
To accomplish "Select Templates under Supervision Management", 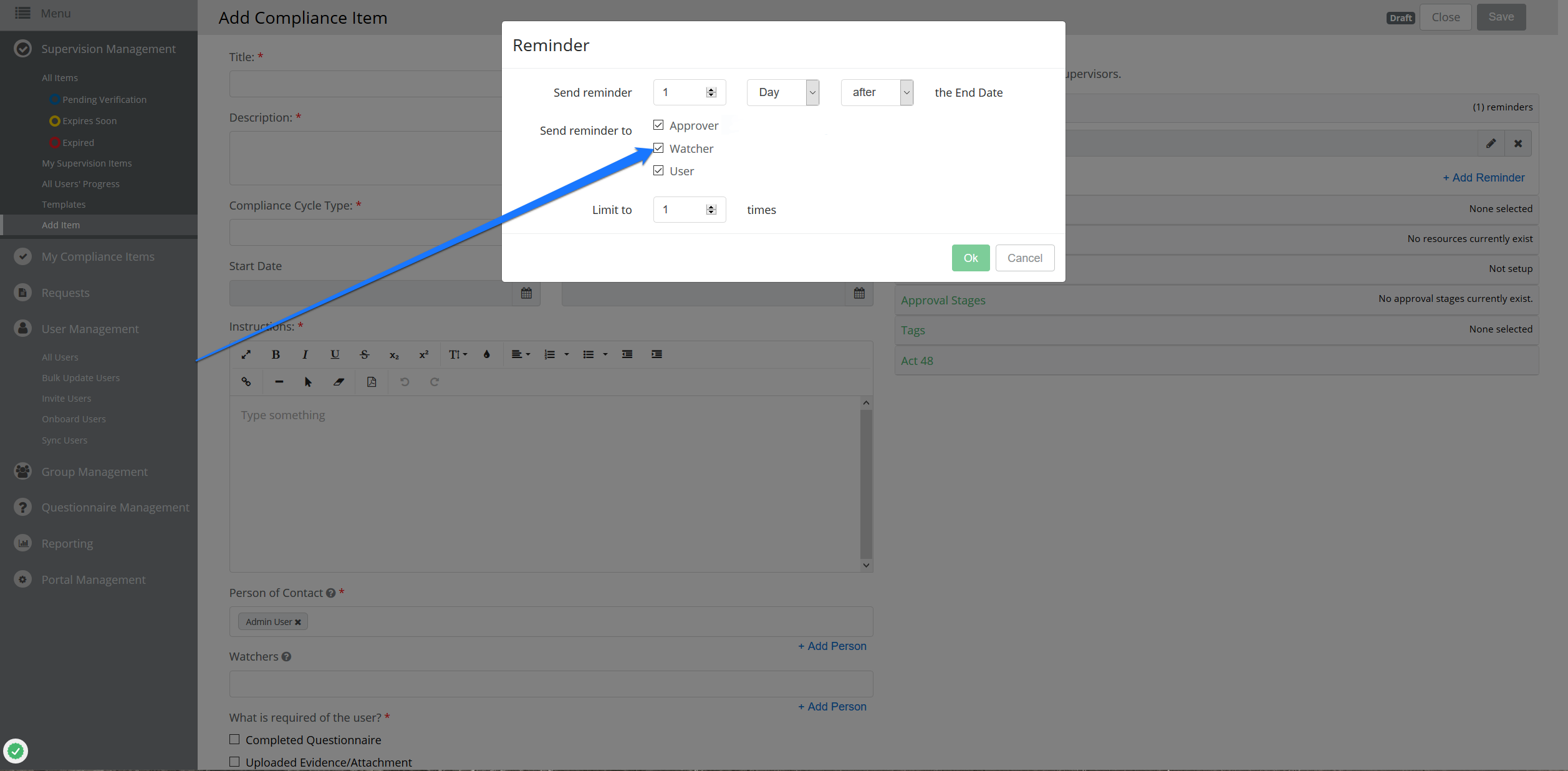I will (64, 205).
